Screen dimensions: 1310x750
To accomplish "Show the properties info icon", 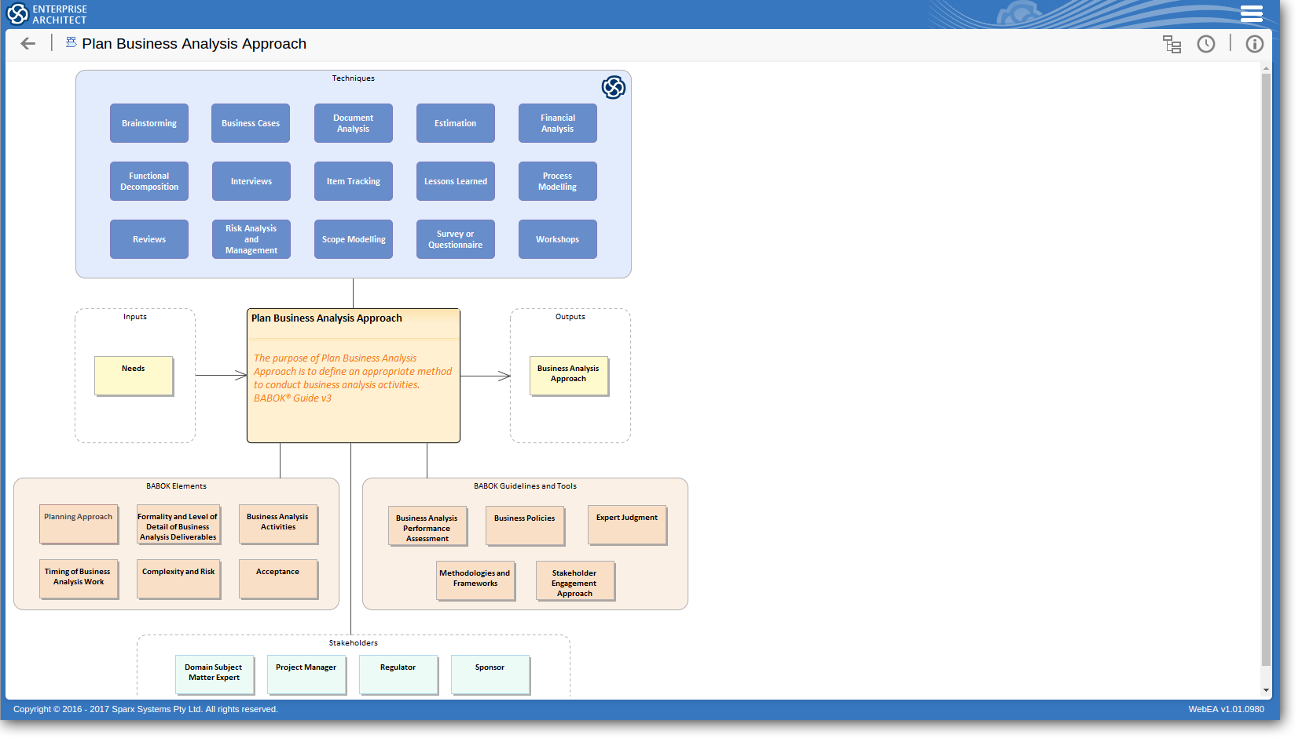I will (1254, 44).
